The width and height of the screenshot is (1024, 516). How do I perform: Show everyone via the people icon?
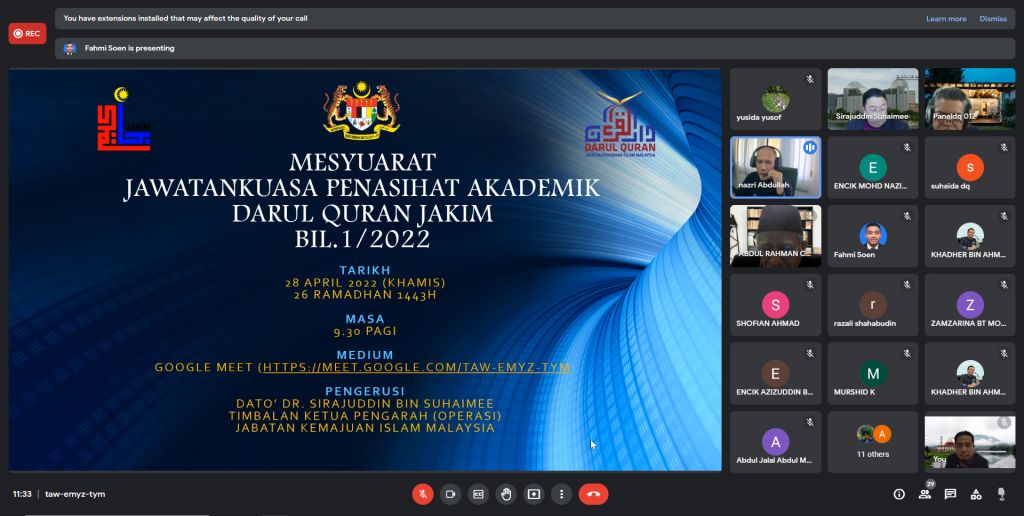tap(925, 494)
